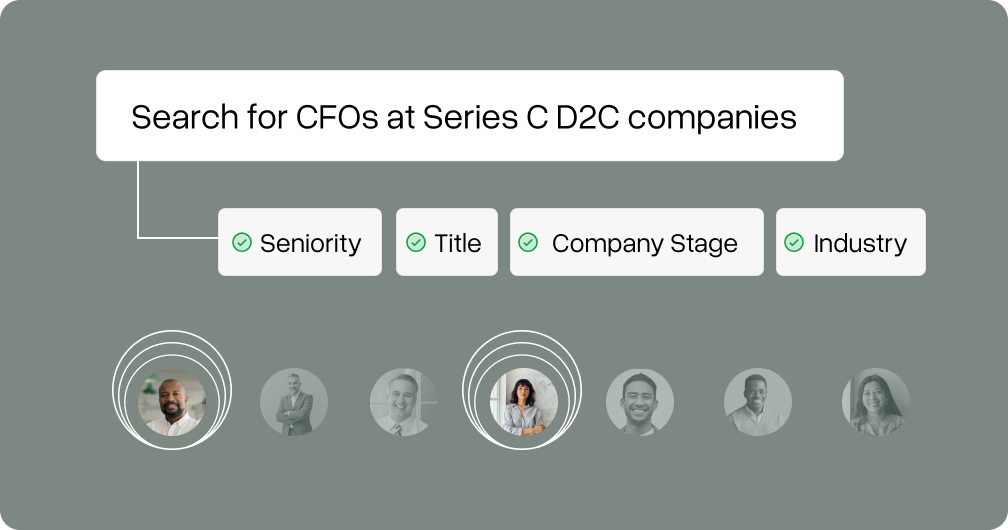Toggle the Company Stage green checkmark
Viewport: 1008px width, 530px height.
pyautogui.click(x=528, y=242)
